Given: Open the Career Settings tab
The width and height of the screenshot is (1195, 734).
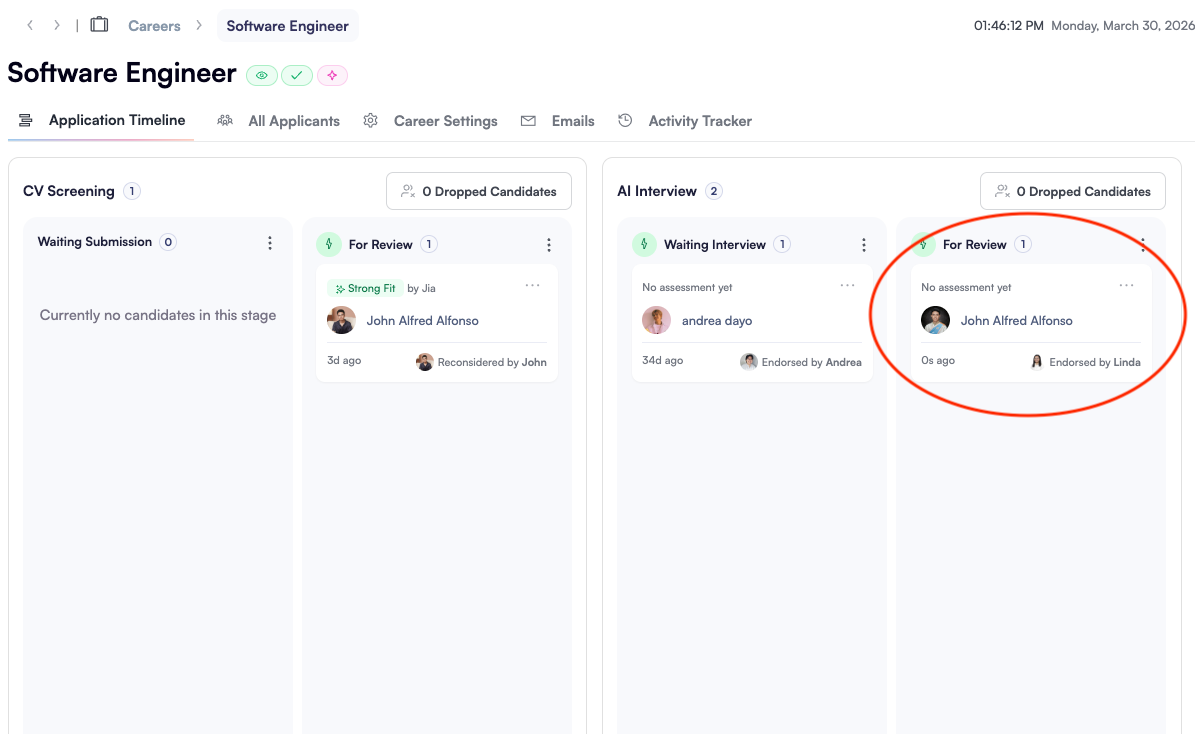Looking at the screenshot, I should 445,121.
